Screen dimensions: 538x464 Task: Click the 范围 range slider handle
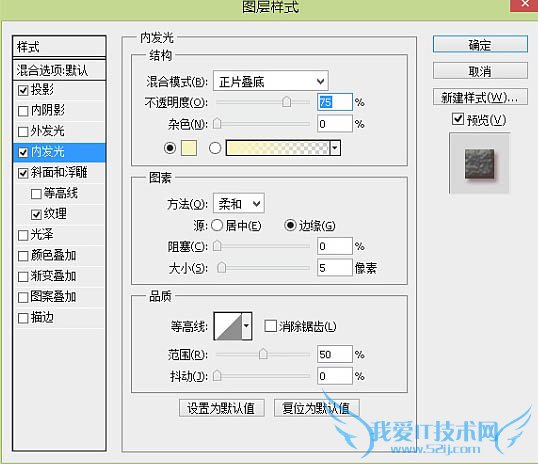point(263,354)
